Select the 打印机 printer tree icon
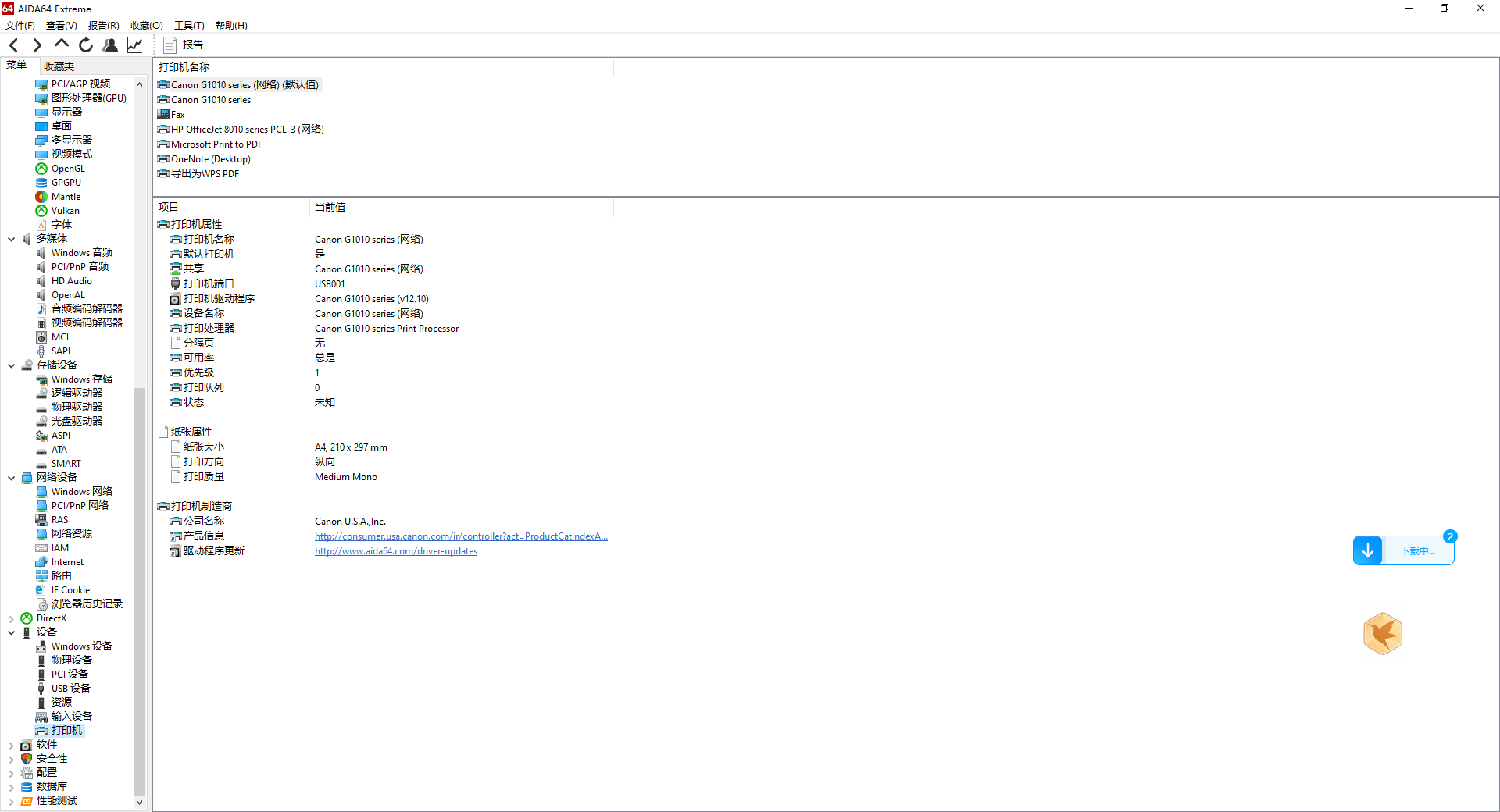The width and height of the screenshot is (1500, 812). click(x=41, y=731)
